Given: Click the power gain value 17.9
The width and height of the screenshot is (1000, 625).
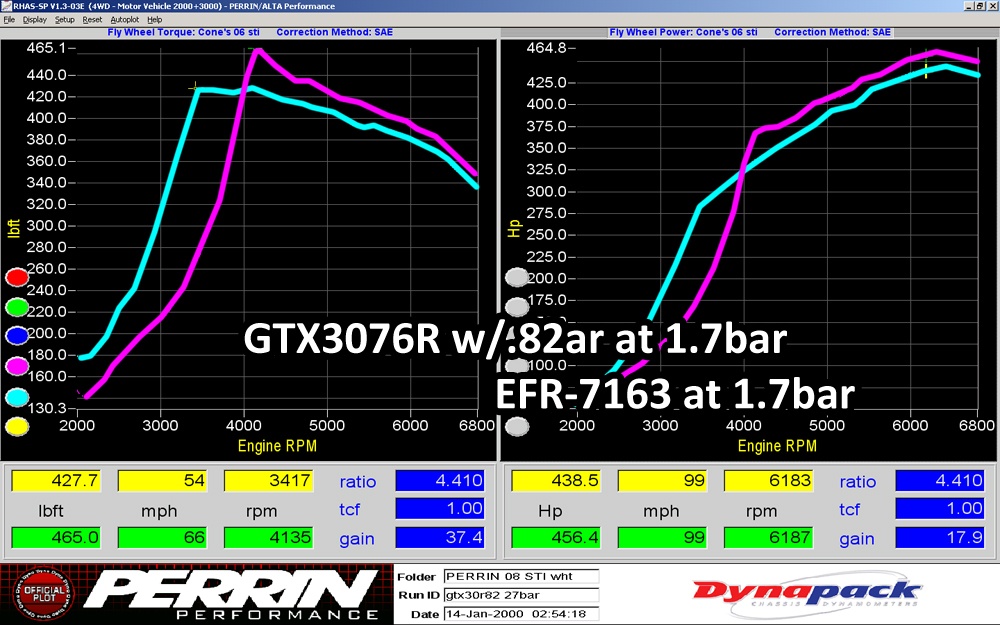Looking at the screenshot, I should [x=940, y=537].
